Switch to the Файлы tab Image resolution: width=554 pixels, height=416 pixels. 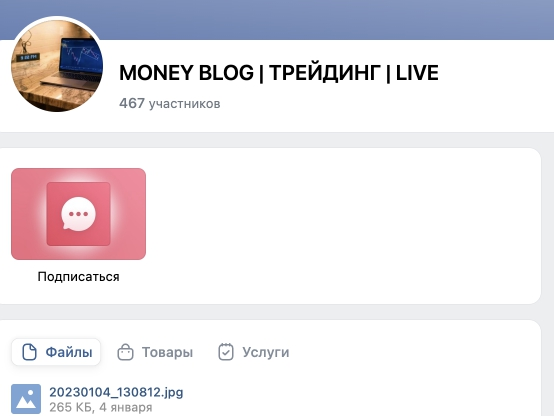56,352
